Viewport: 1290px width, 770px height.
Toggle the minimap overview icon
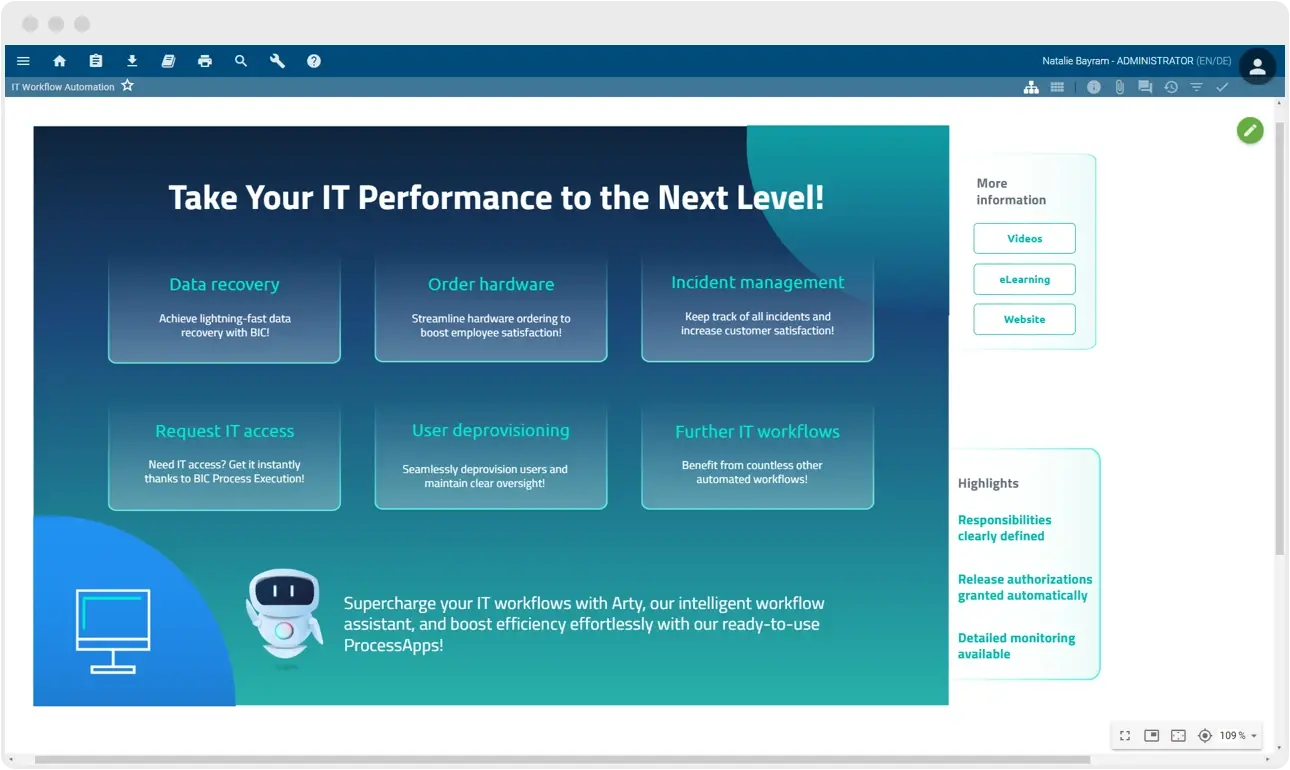[x=1152, y=736]
